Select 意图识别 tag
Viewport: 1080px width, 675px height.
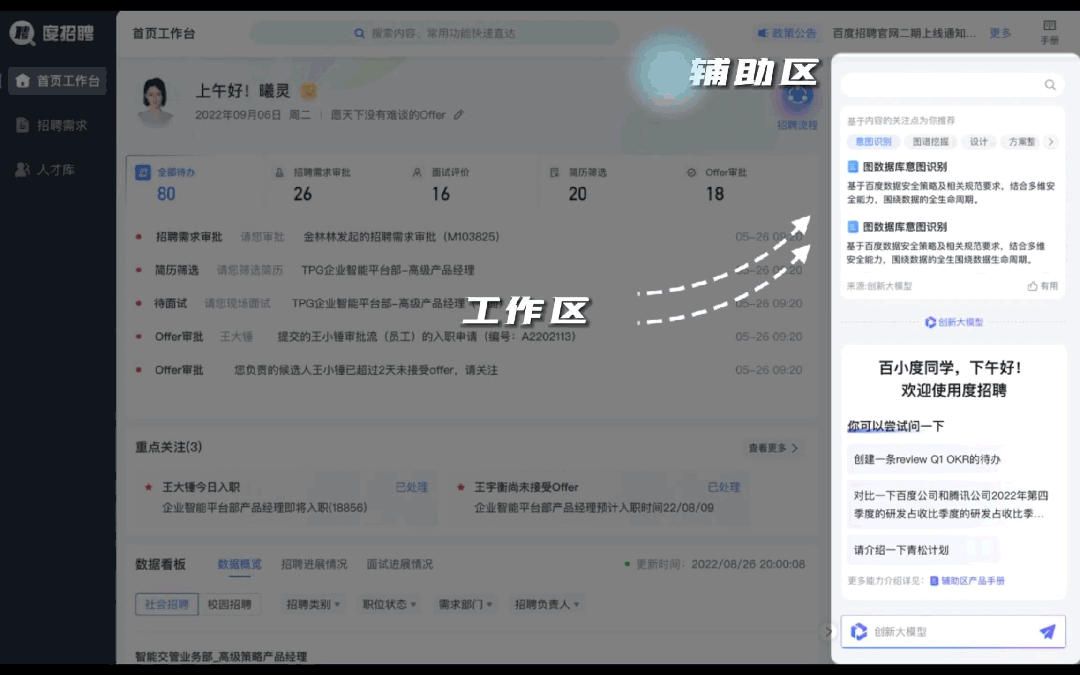[x=873, y=142]
